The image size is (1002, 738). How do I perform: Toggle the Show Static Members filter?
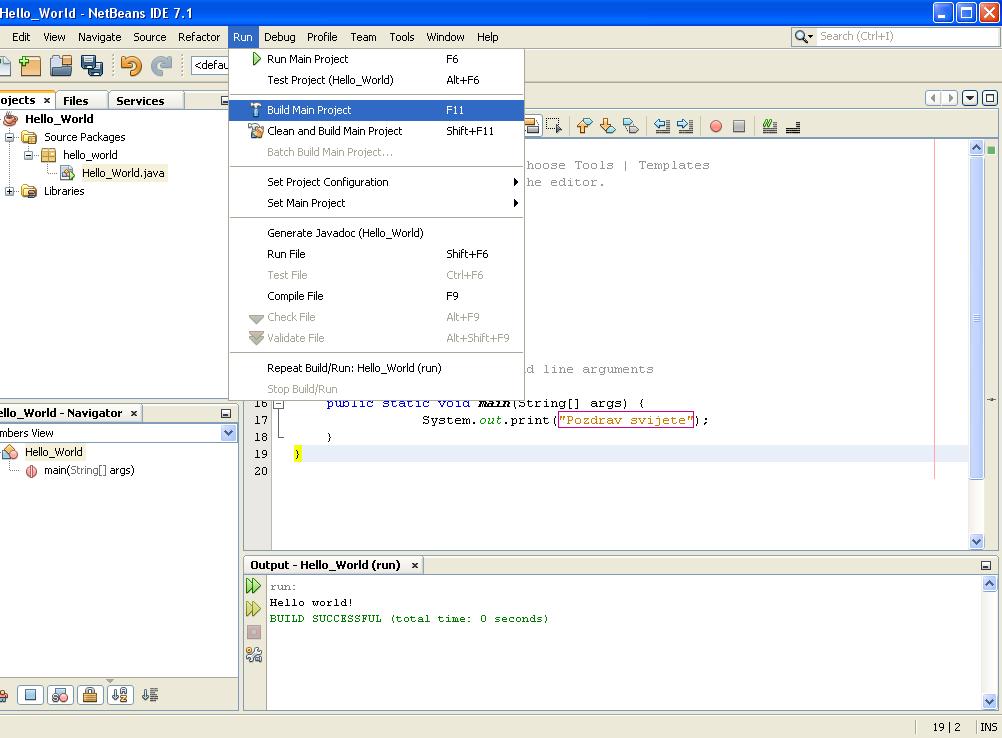60,695
